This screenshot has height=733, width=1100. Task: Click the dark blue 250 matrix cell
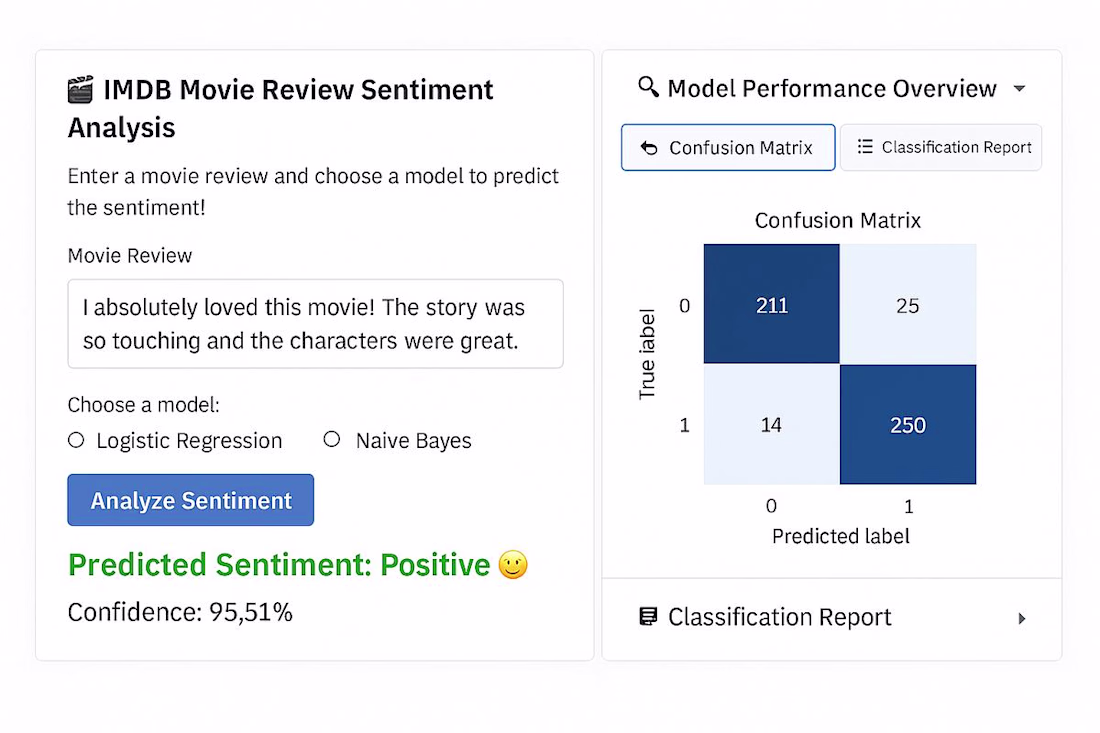908,424
